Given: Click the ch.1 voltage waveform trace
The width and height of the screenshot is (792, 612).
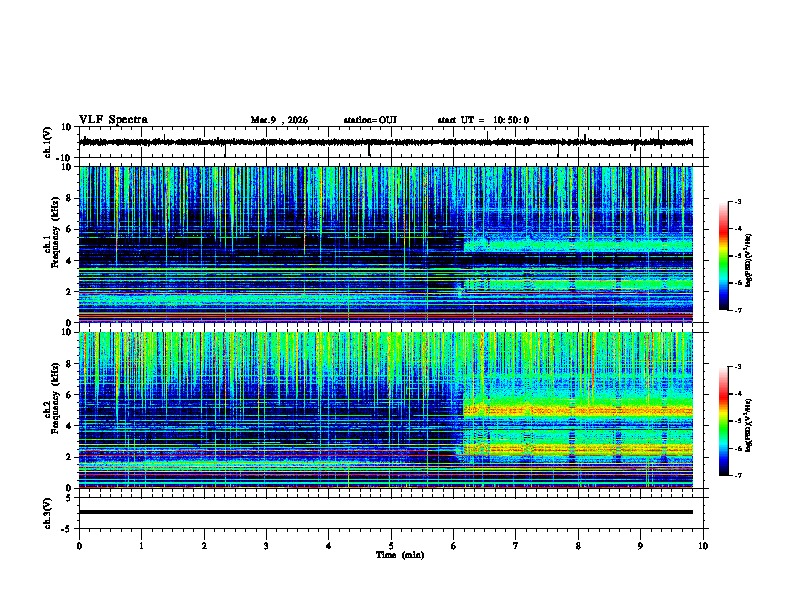Looking at the screenshot, I should (385, 142).
